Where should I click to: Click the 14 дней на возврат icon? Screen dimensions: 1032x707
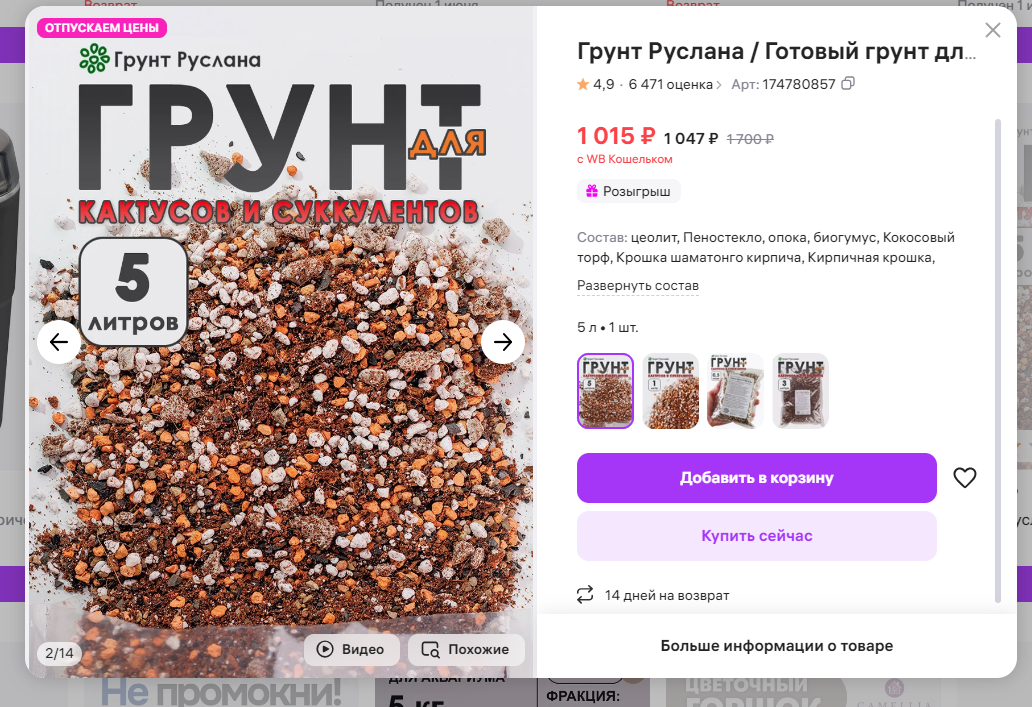click(585, 595)
